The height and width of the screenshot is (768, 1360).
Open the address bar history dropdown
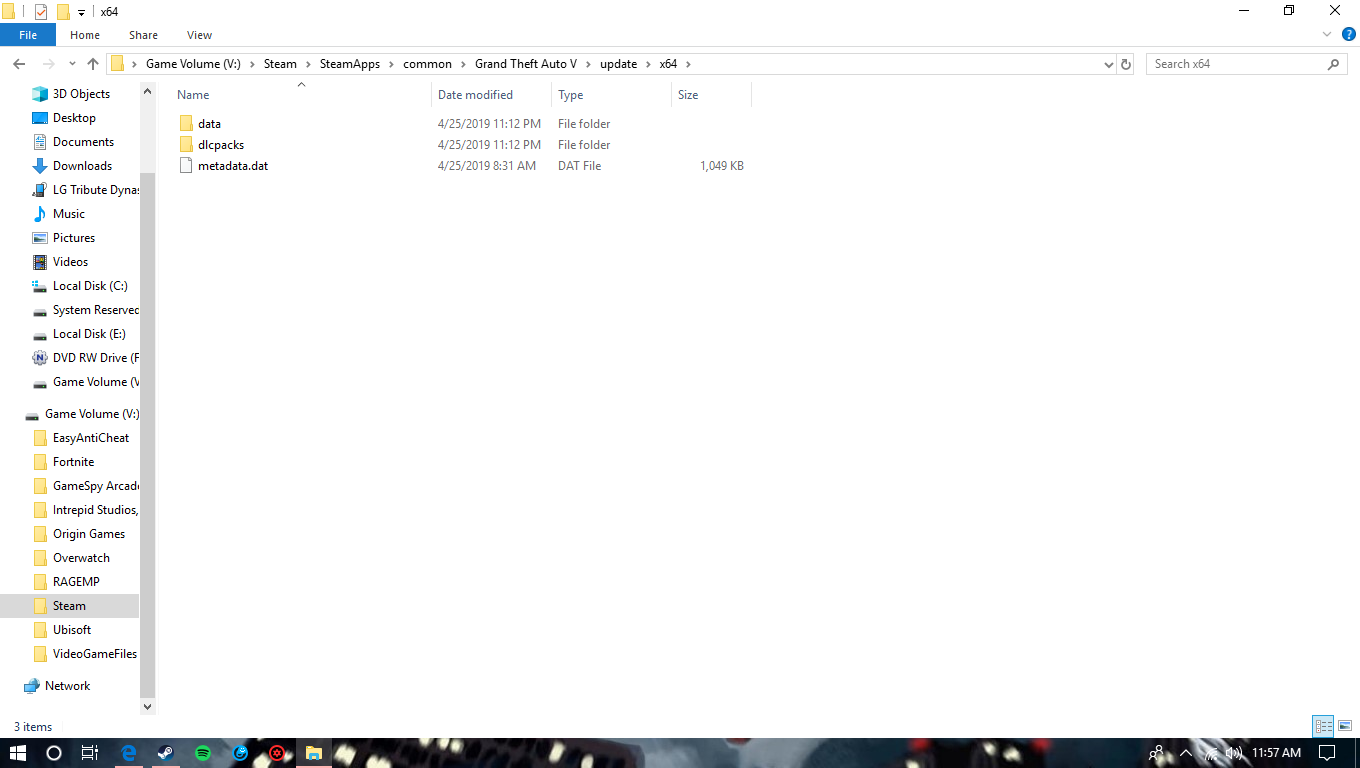click(x=1108, y=63)
